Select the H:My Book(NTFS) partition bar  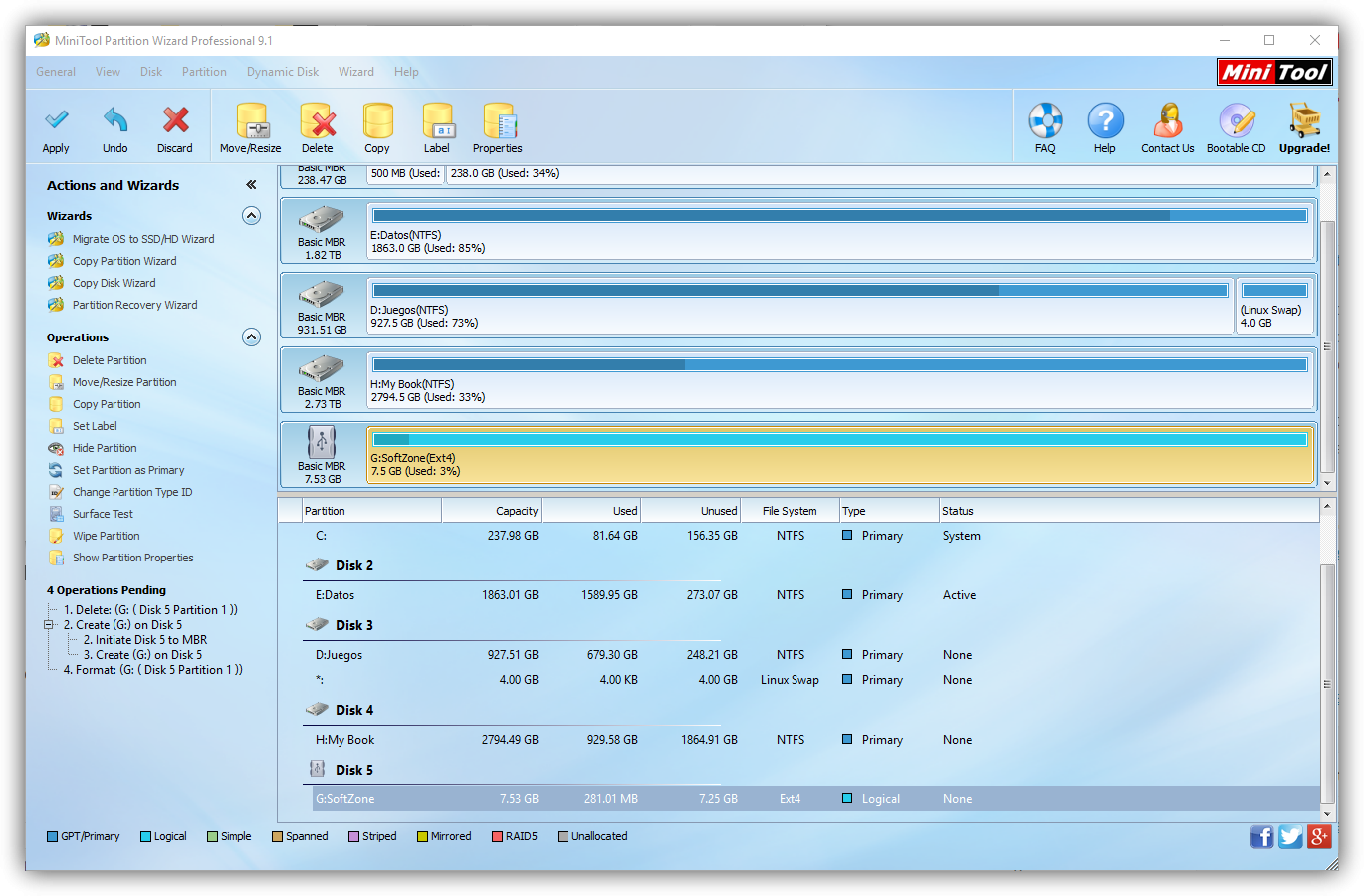point(840,380)
